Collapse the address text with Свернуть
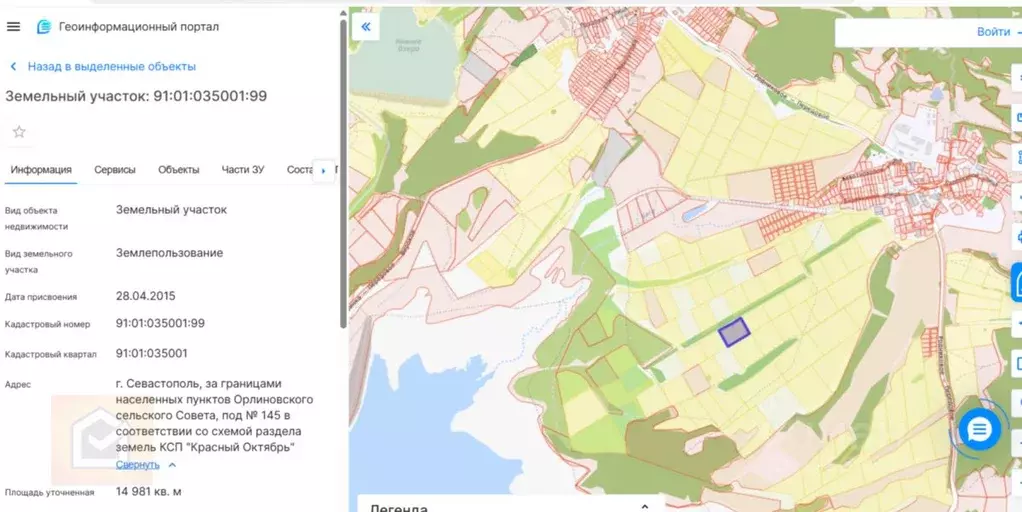 click(137, 465)
